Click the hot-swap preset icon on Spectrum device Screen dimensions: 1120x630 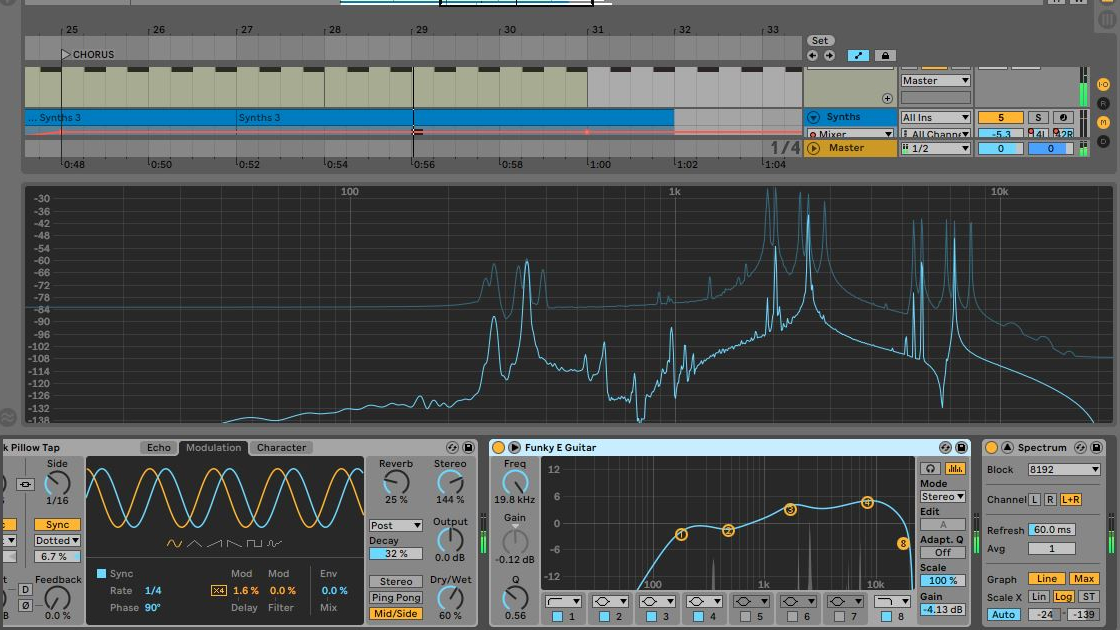click(1080, 447)
